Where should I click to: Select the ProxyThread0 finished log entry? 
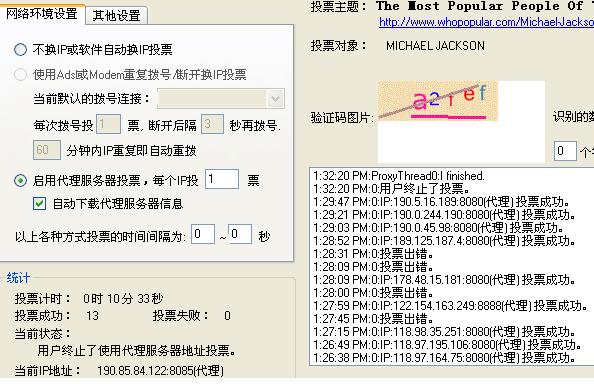[399, 176]
